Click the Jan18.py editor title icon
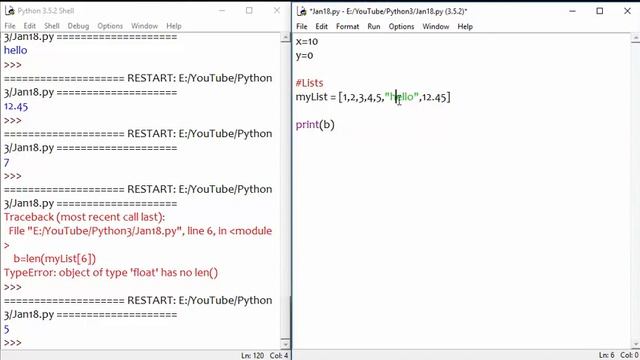 click(x=302, y=11)
